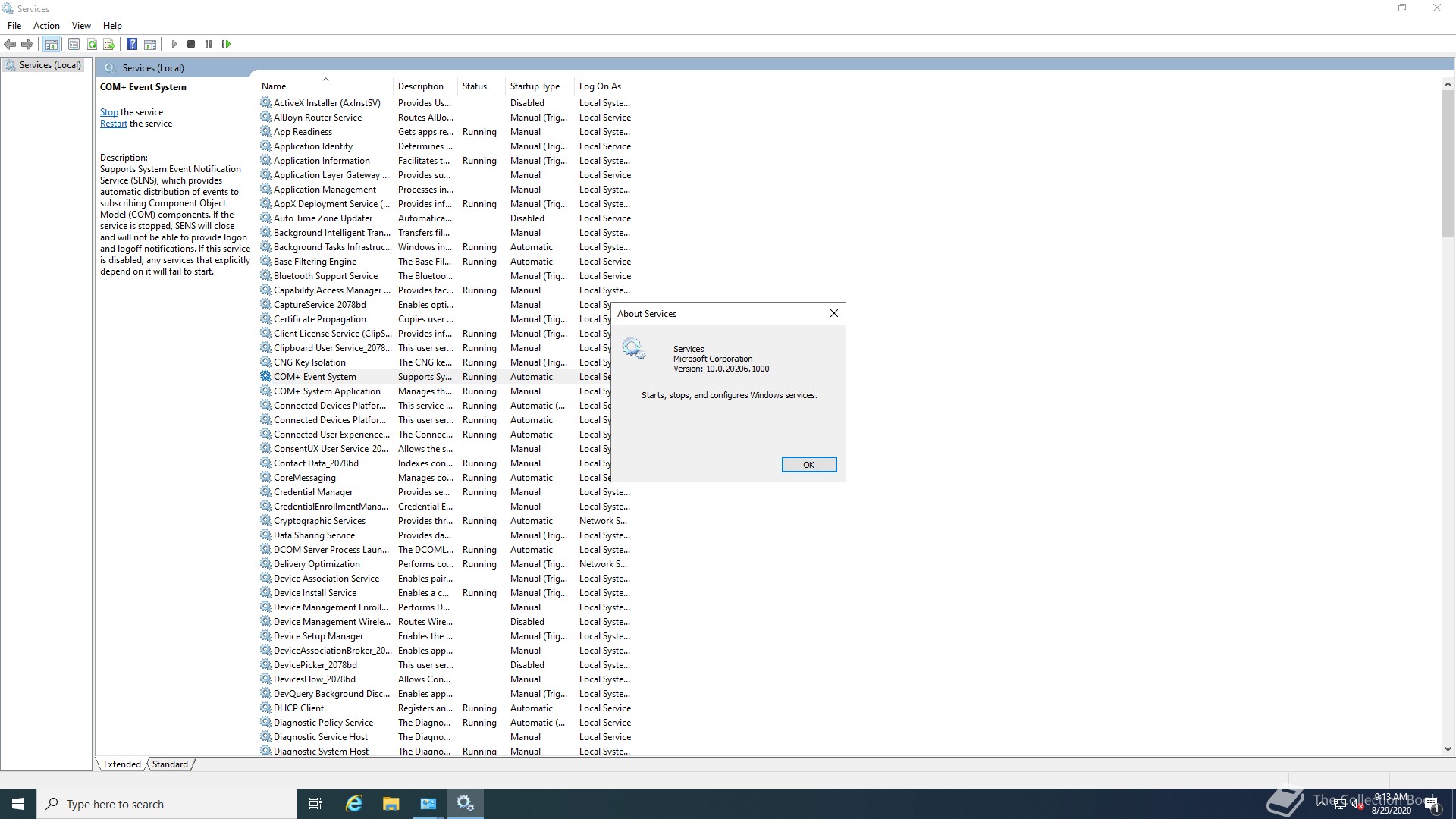Open the Windows Start menu
The image size is (1456, 819).
(x=18, y=804)
